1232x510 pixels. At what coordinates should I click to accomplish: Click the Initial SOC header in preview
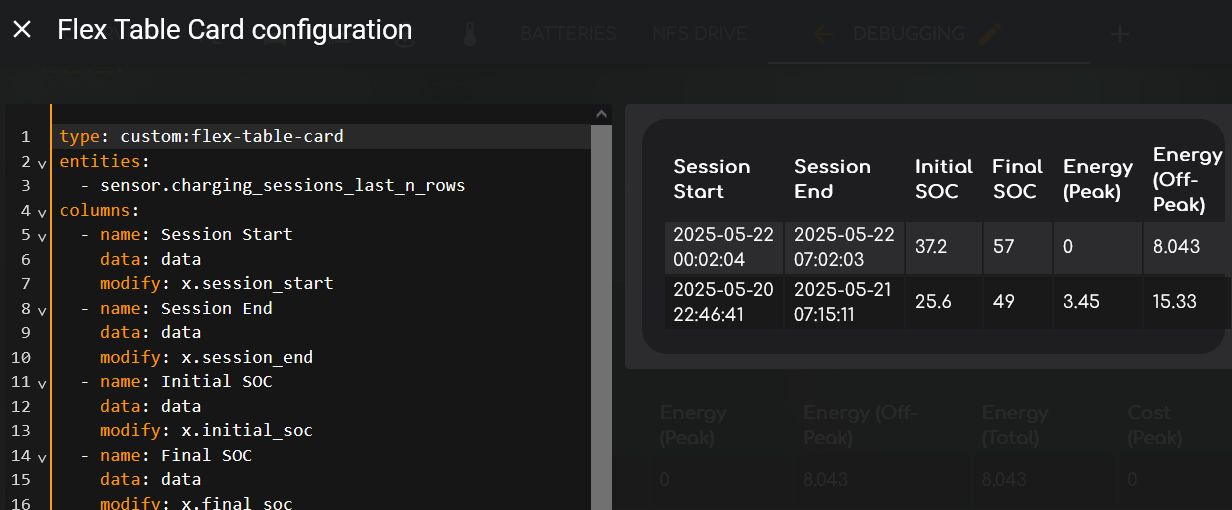click(943, 179)
